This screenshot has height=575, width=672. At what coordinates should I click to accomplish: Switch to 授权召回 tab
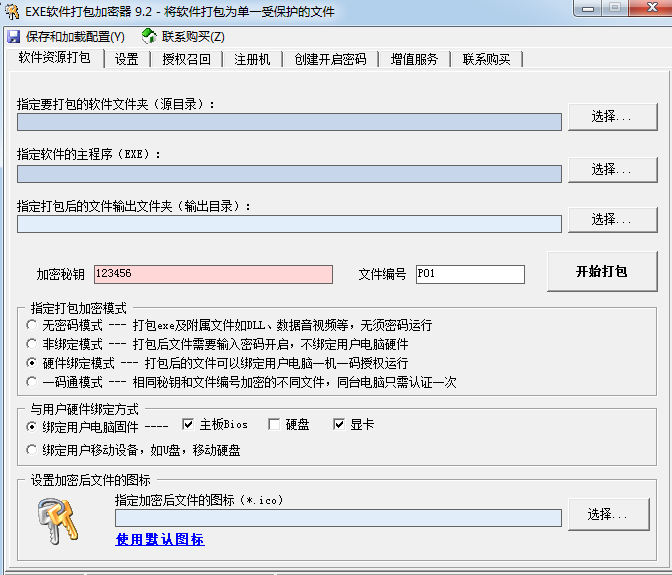click(x=186, y=59)
